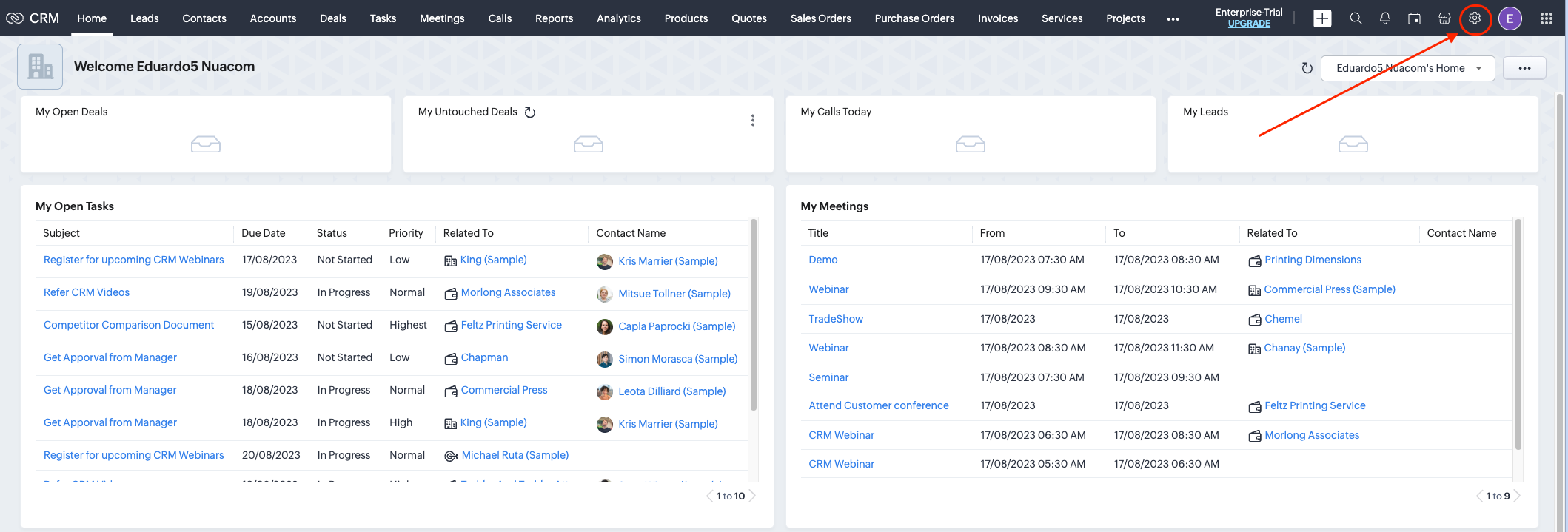Click Mitsue Tollner contact avatar
The width and height of the screenshot is (1568, 532).
605,294
